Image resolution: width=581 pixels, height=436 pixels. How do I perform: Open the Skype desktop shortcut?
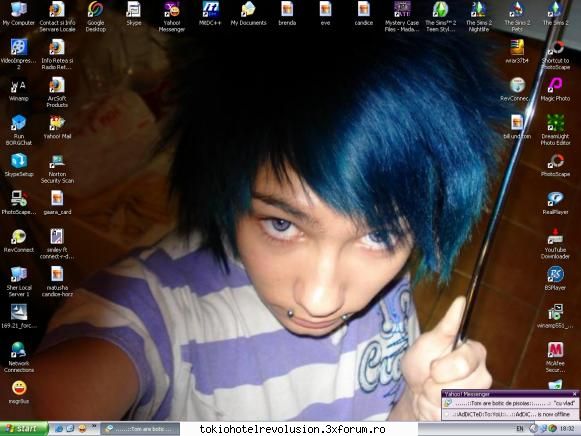click(134, 14)
